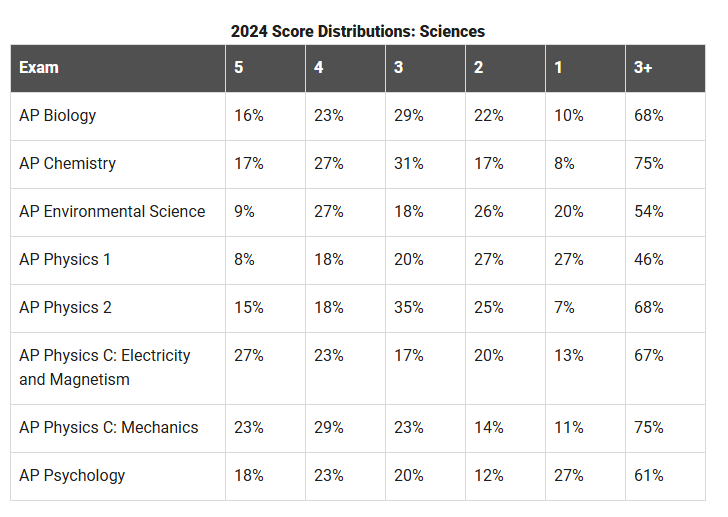Select "AP Physics C: Electricity and Magnetism" cell
Image resolution: width=728 pixels, height=517 pixels.
tap(104, 367)
